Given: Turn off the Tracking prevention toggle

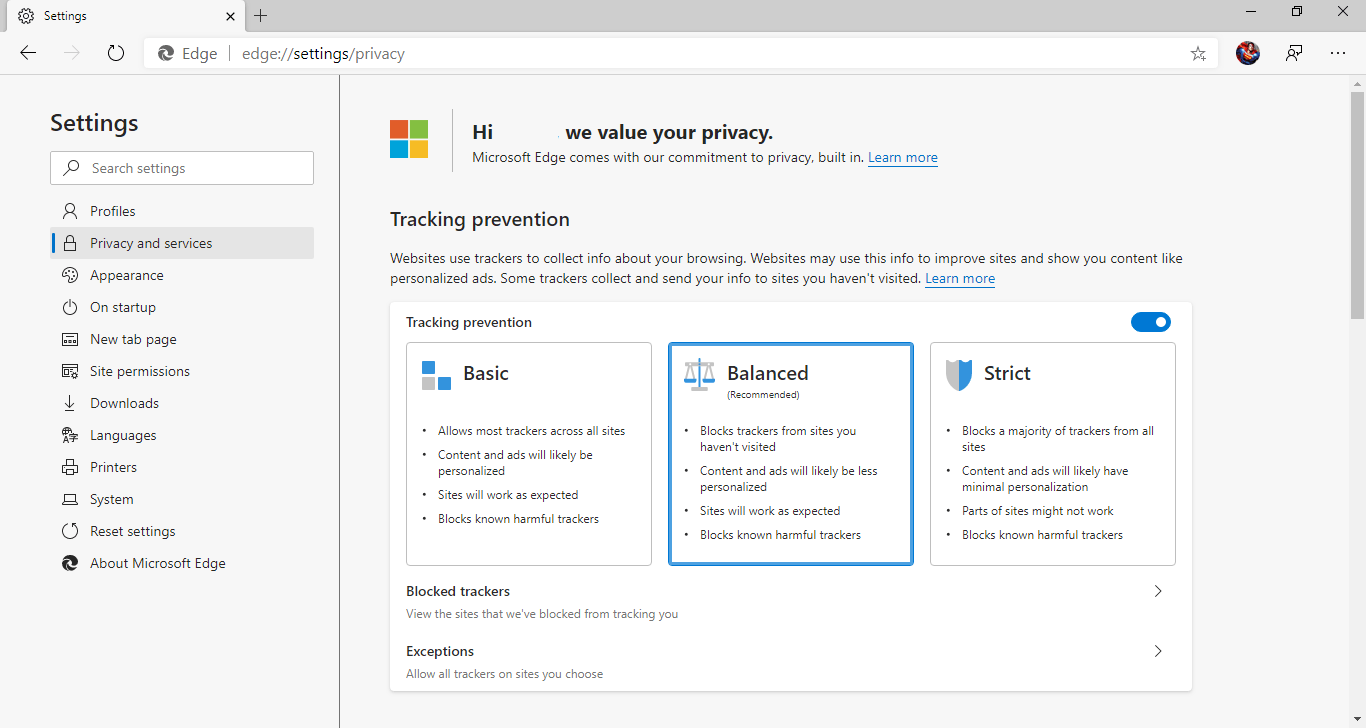Looking at the screenshot, I should click(1151, 322).
